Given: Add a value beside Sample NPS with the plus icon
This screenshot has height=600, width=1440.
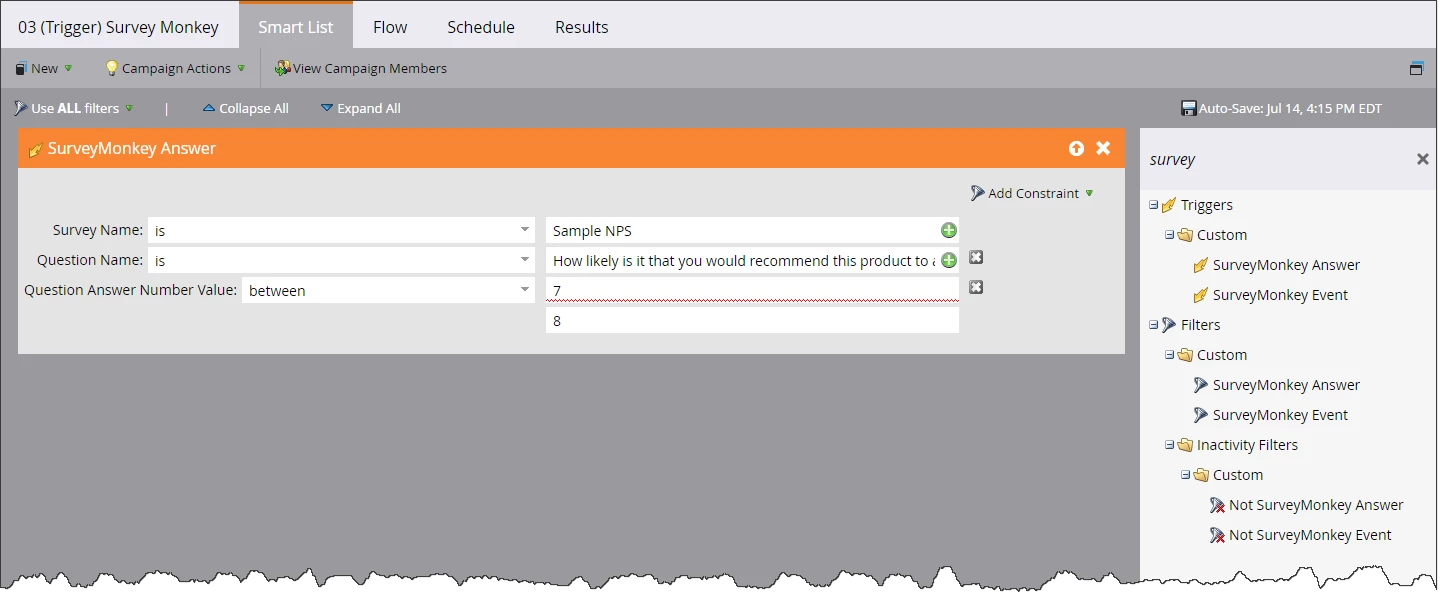Looking at the screenshot, I should pyautogui.click(x=949, y=230).
